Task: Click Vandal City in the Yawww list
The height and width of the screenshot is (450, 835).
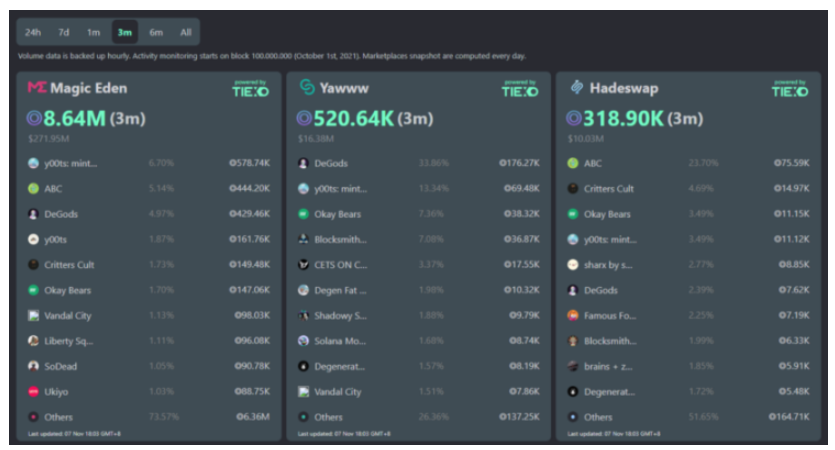Action: [338, 392]
